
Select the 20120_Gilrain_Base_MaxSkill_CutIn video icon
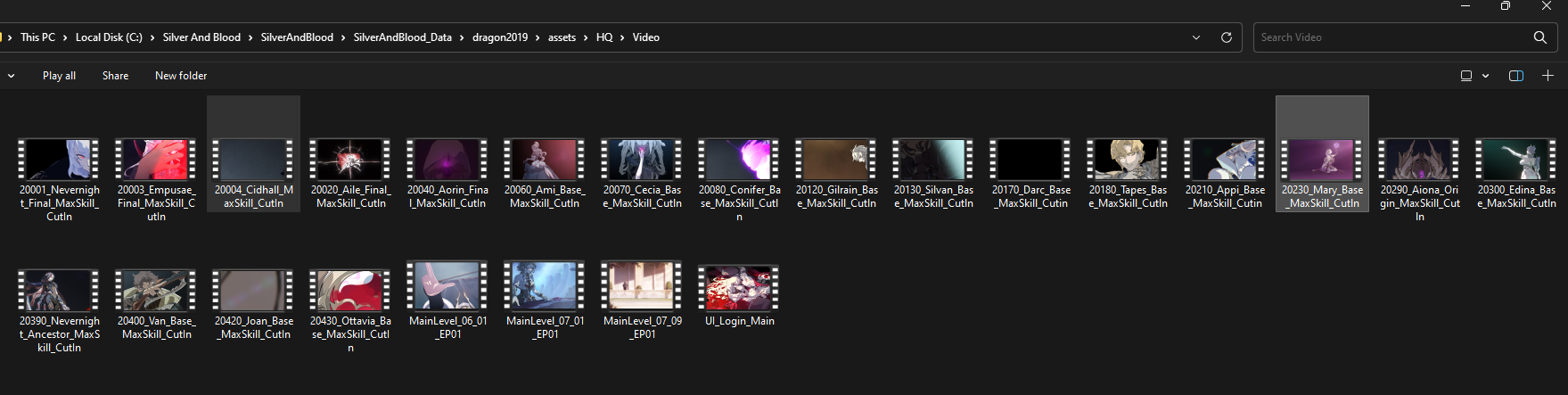[x=836, y=160]
